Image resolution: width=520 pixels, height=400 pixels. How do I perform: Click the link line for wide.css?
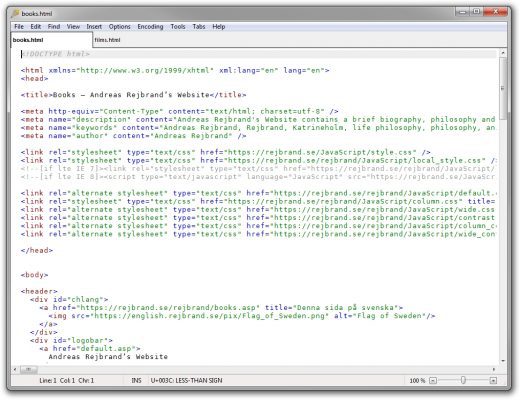[258, 210]
